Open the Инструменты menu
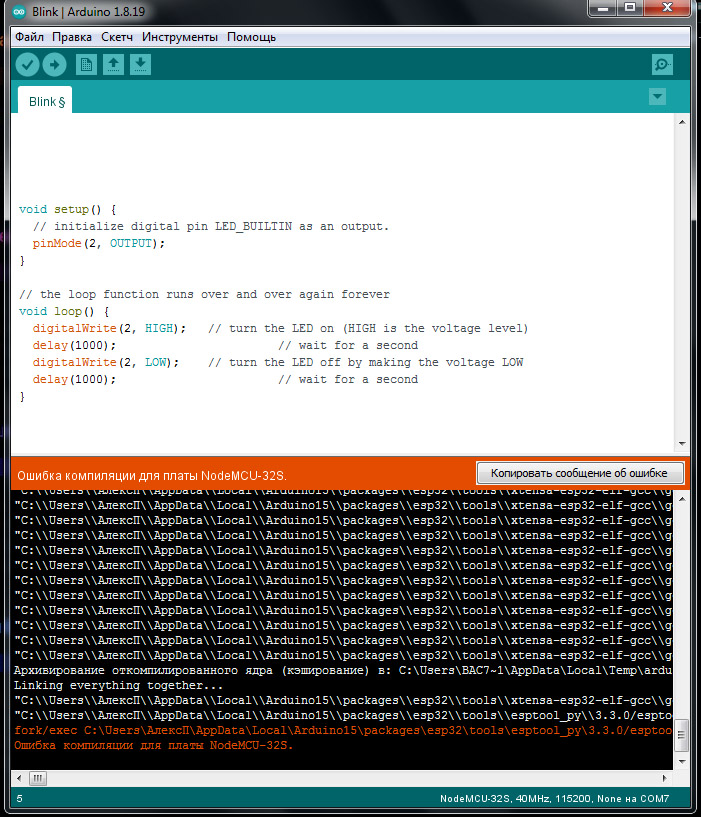Image resolution: width=701 pixels, height=817 pixels. tap(180, 37)
